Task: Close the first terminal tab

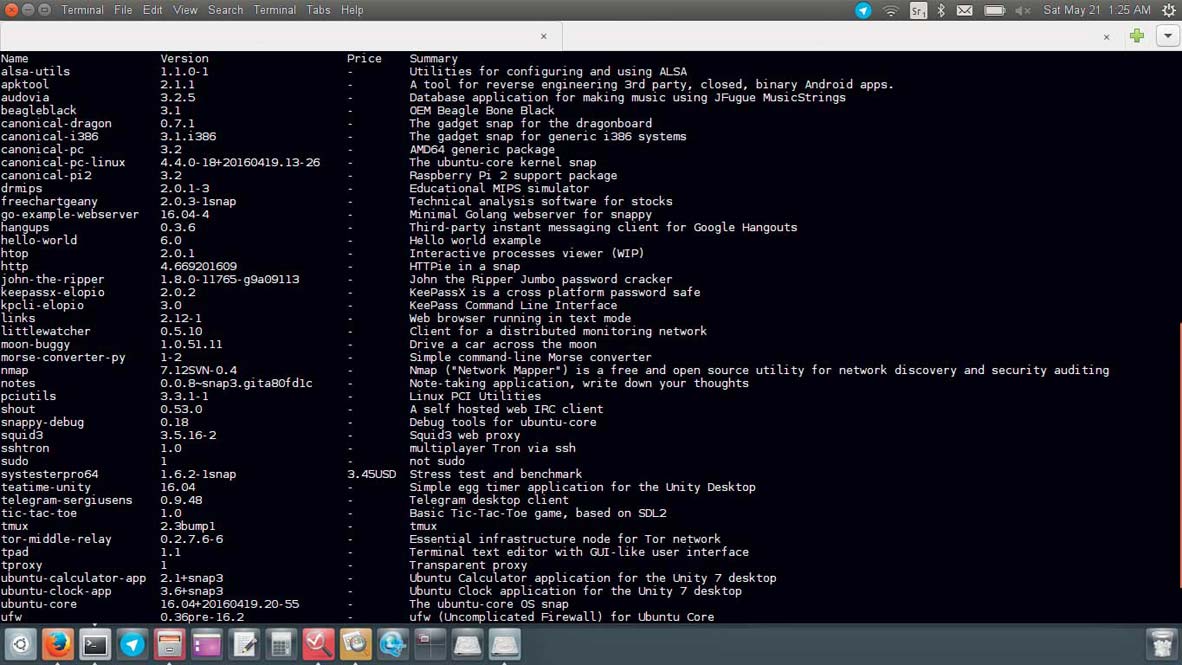Action: (x=544, y=36)
